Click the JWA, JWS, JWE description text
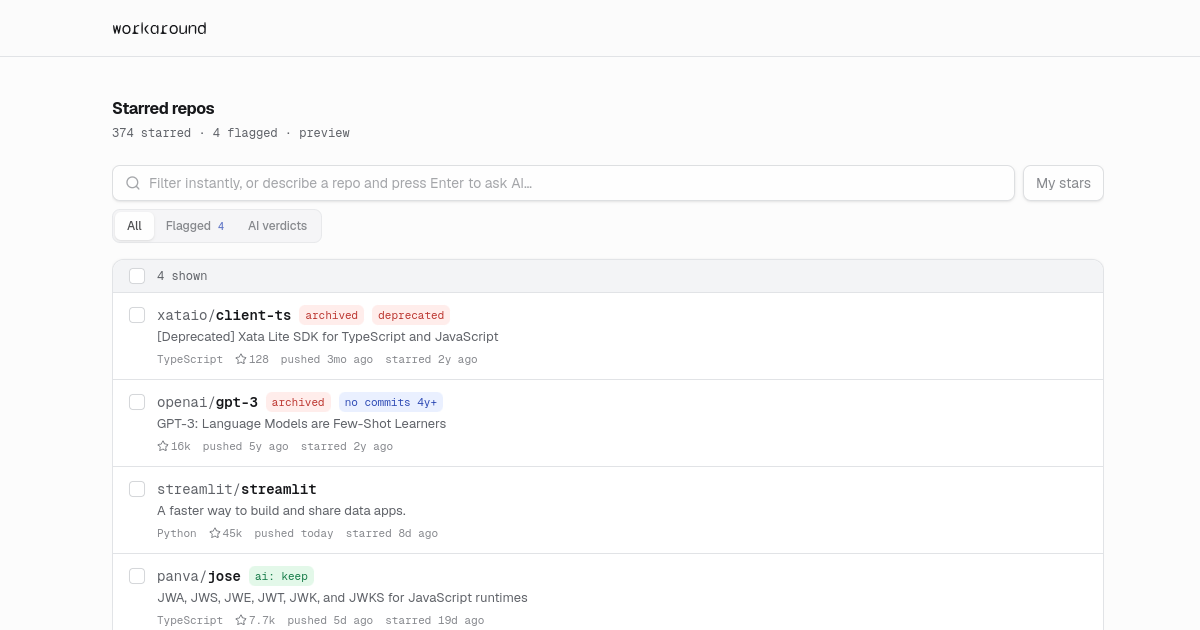1200x630 pixels. [342, 598]
